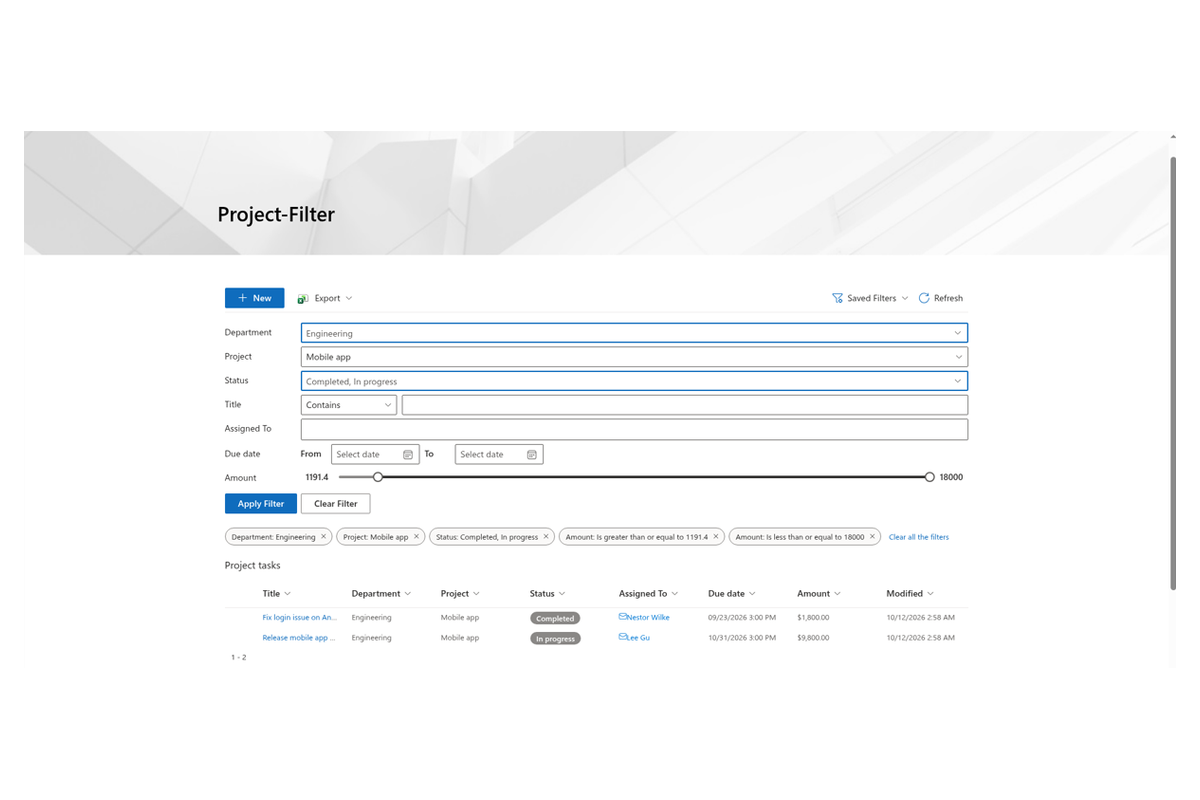Open Saved Filters dropdown
This screenshot has height=800, width=1200.
pyautogui.click(x=870, y=298)
